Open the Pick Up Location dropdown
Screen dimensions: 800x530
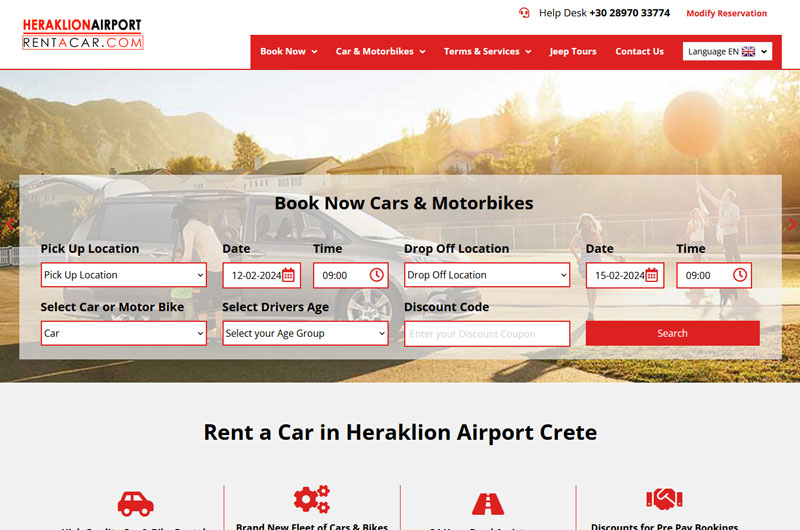tap(123, 275)
